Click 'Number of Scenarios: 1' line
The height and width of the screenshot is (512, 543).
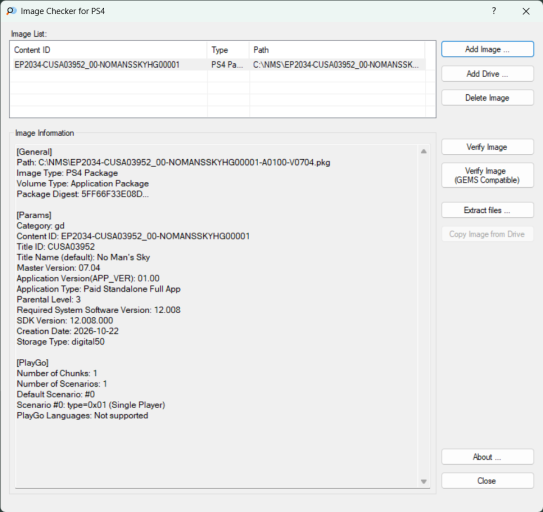coord(62,384)
